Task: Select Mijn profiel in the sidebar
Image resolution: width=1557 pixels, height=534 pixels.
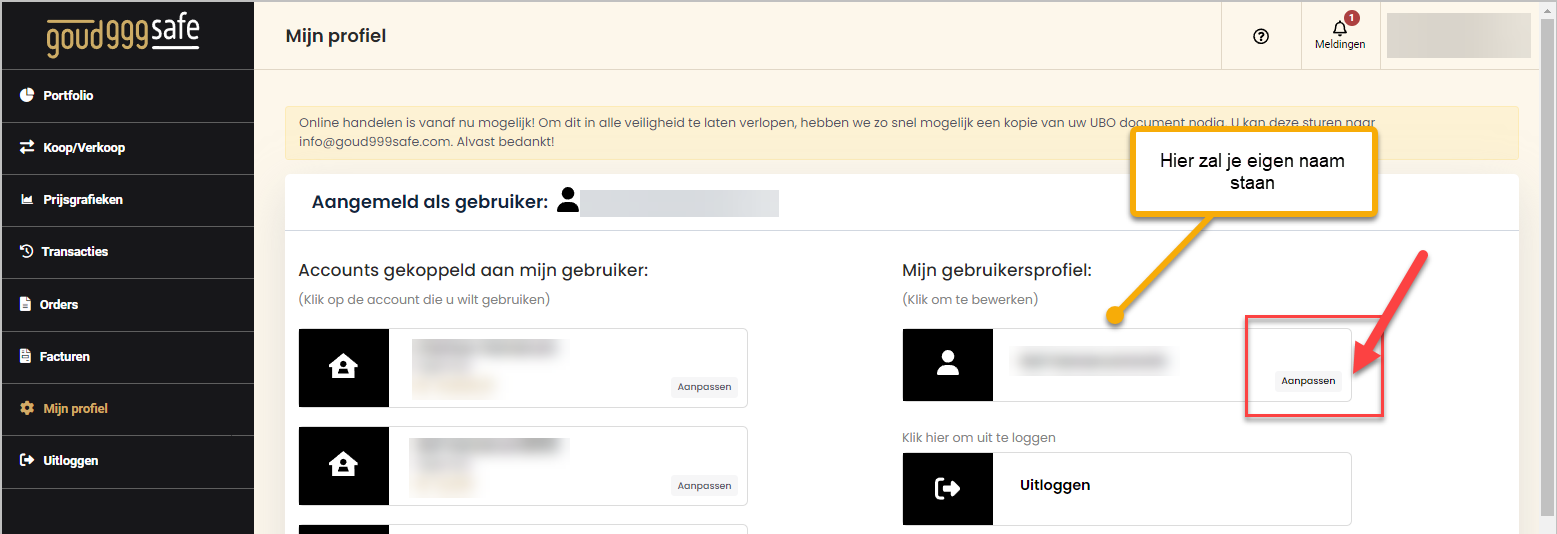Action: click(x=127, y=409)
